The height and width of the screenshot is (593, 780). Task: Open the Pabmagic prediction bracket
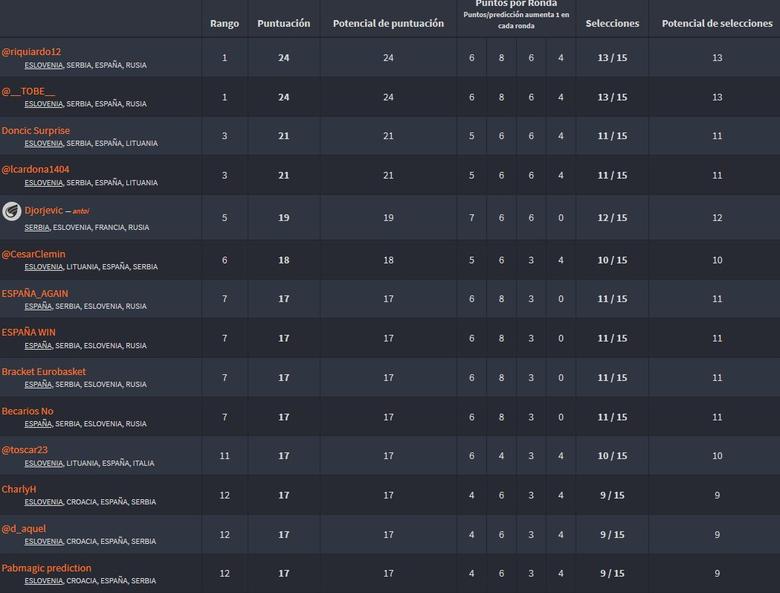[x=46, y=568]
